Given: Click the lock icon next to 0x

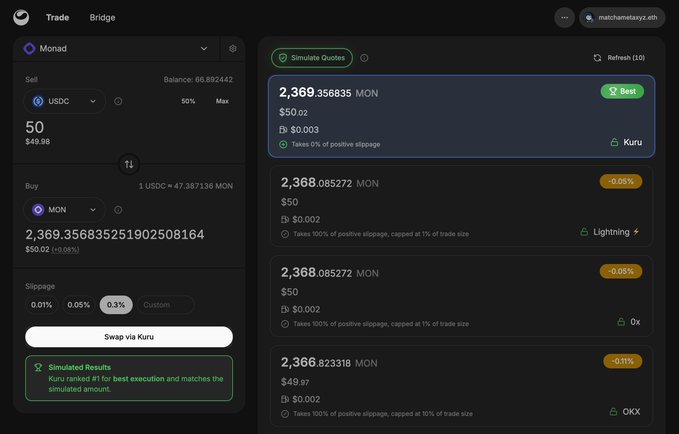Looking at the screenshot, I should [621, 322].
